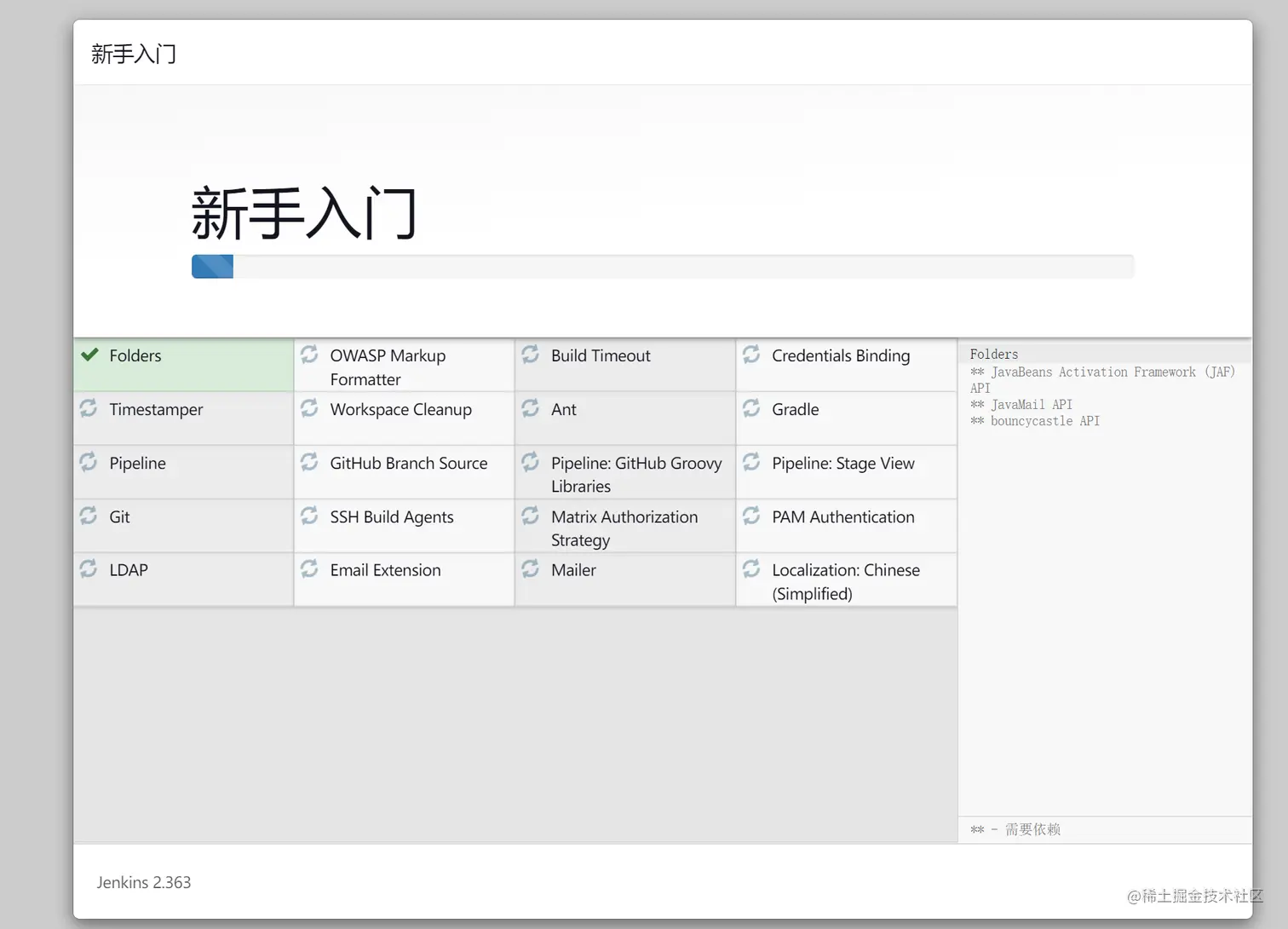Click the pending sync icon beside LDAP

(89, 568)
